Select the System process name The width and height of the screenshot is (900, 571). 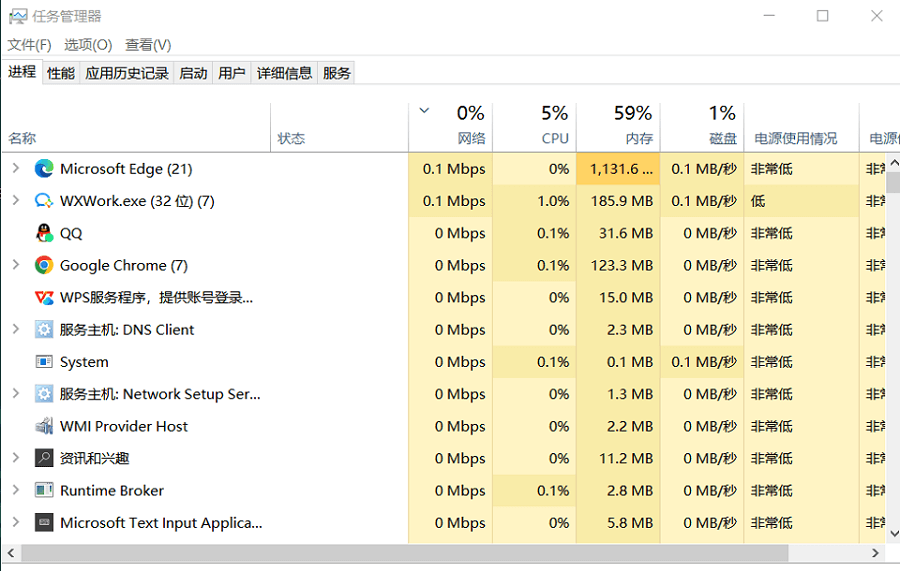84,362
